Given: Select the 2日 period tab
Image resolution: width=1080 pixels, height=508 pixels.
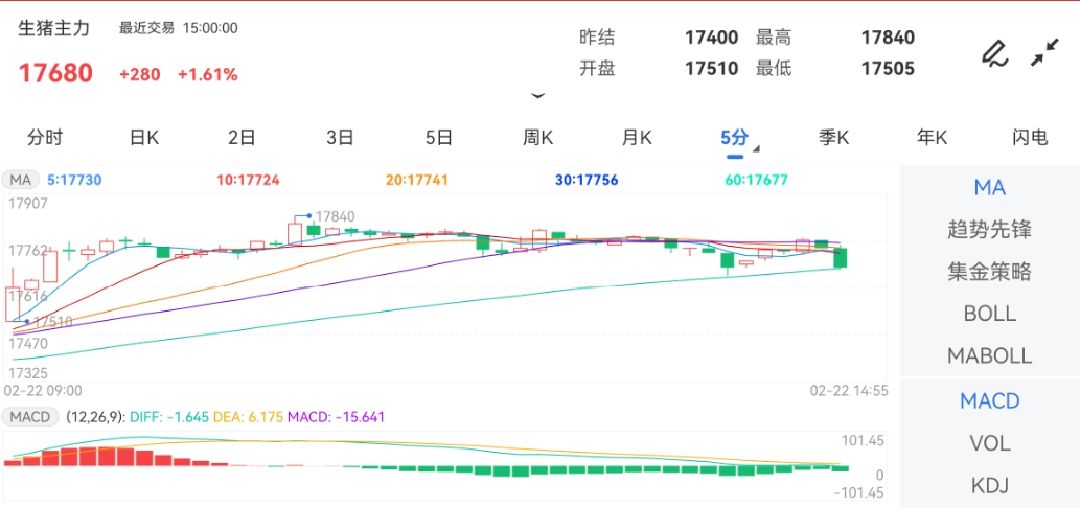Looking at the screenshot, I should 242,138.
